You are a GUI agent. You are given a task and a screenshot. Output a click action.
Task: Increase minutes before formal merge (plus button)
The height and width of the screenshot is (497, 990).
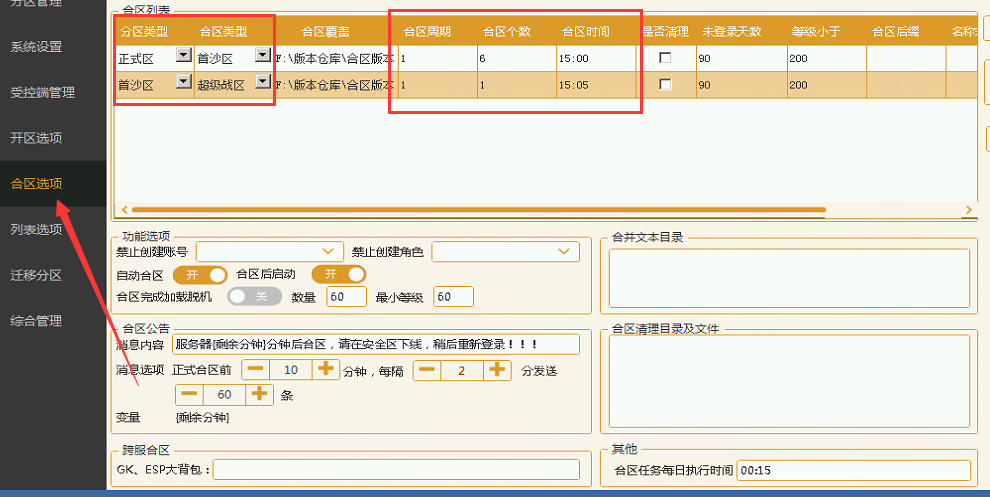(x=326, y=369)
